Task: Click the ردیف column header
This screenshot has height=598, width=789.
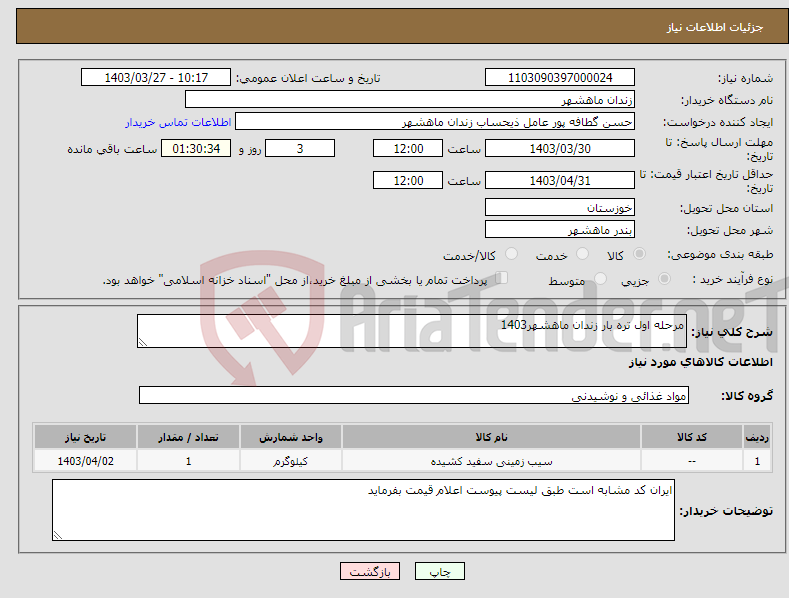Action: 757,437
